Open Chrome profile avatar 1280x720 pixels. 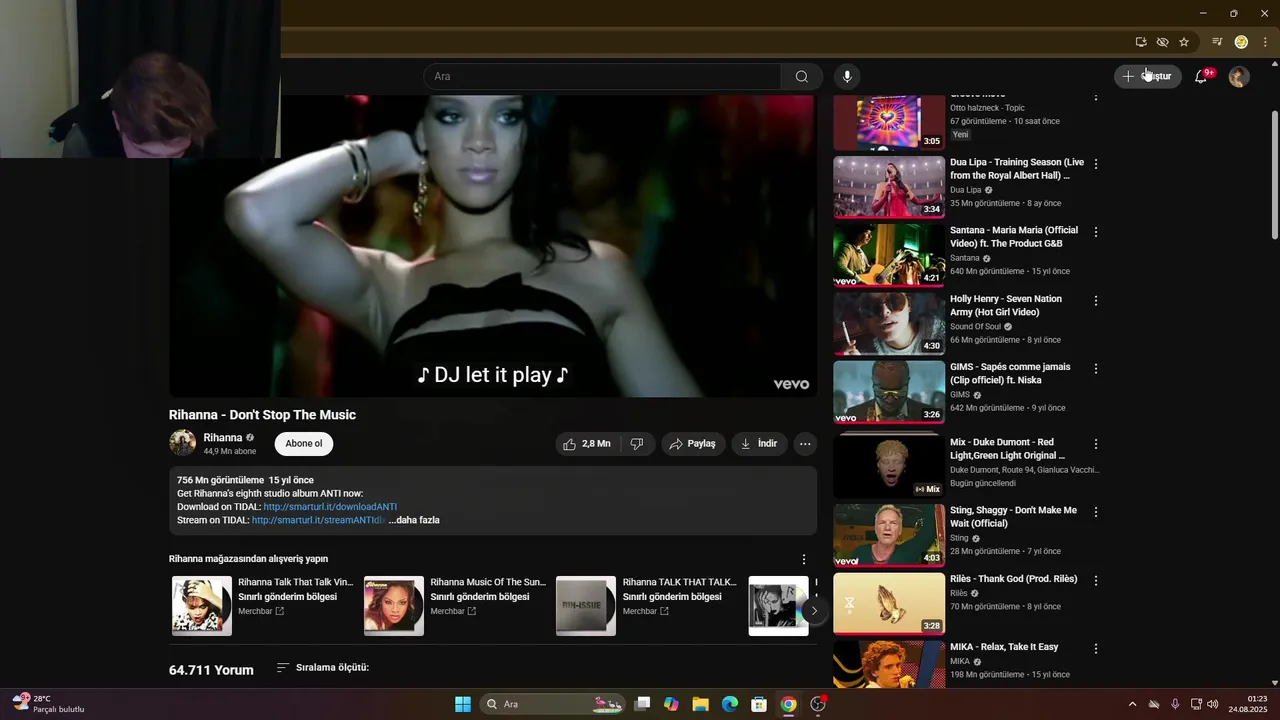click(1241, 42)
